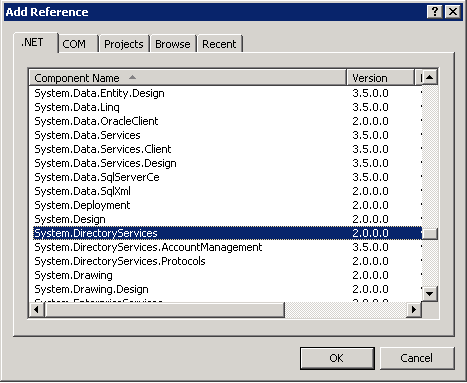Click the Cancel button
The width and height of the screenshot is (467, 383).
pos(417,358)
